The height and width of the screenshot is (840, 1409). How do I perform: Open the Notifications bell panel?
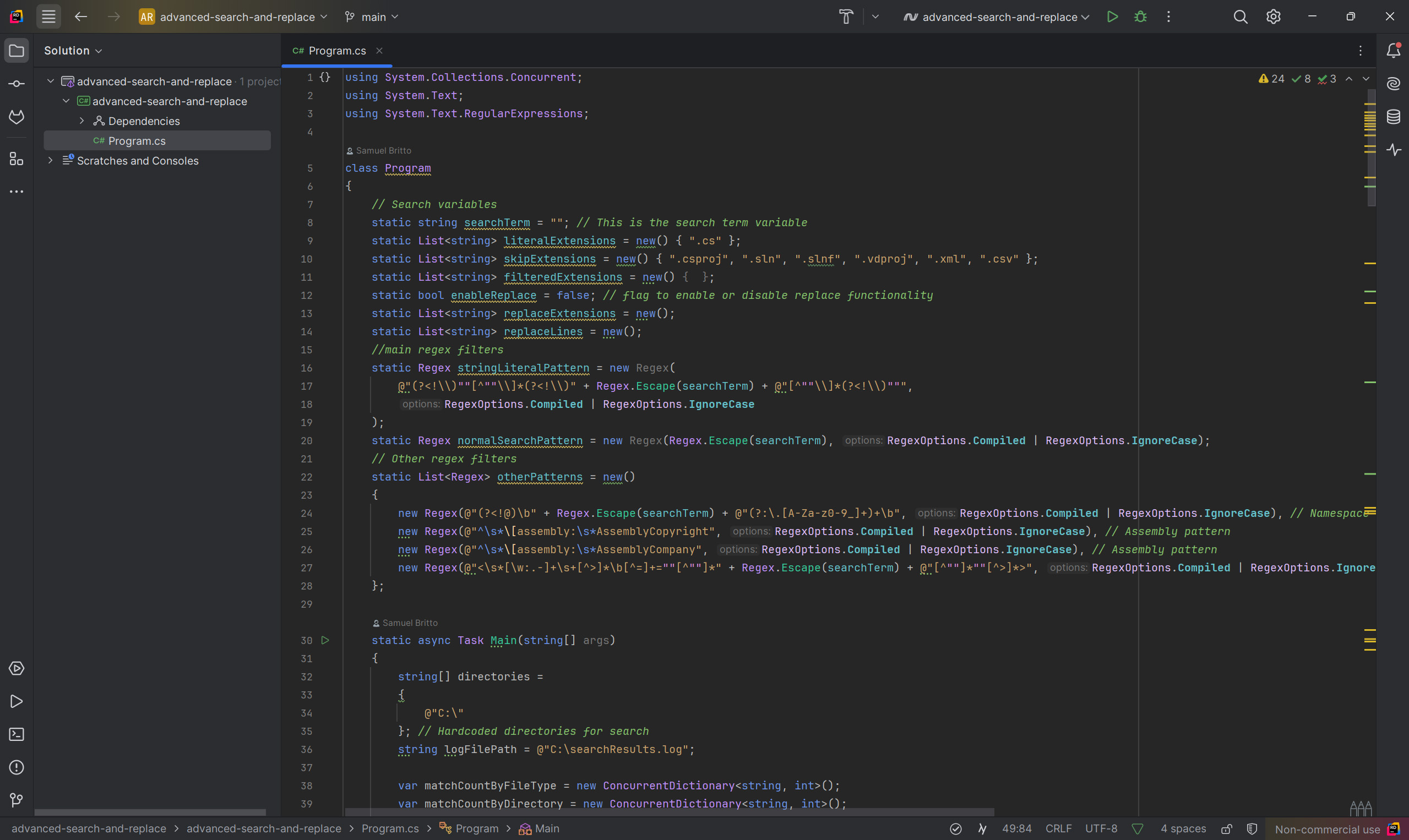1393,51
